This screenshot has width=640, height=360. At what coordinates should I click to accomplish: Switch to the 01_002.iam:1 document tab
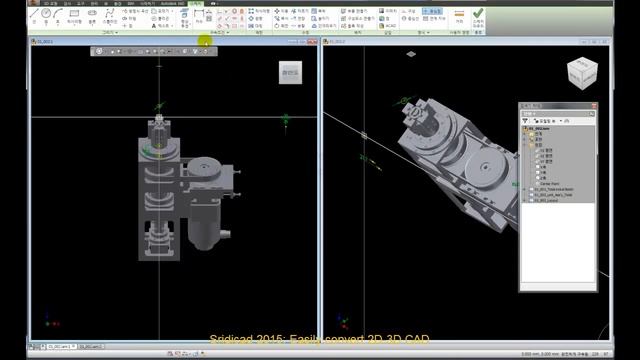coord(61,347)
